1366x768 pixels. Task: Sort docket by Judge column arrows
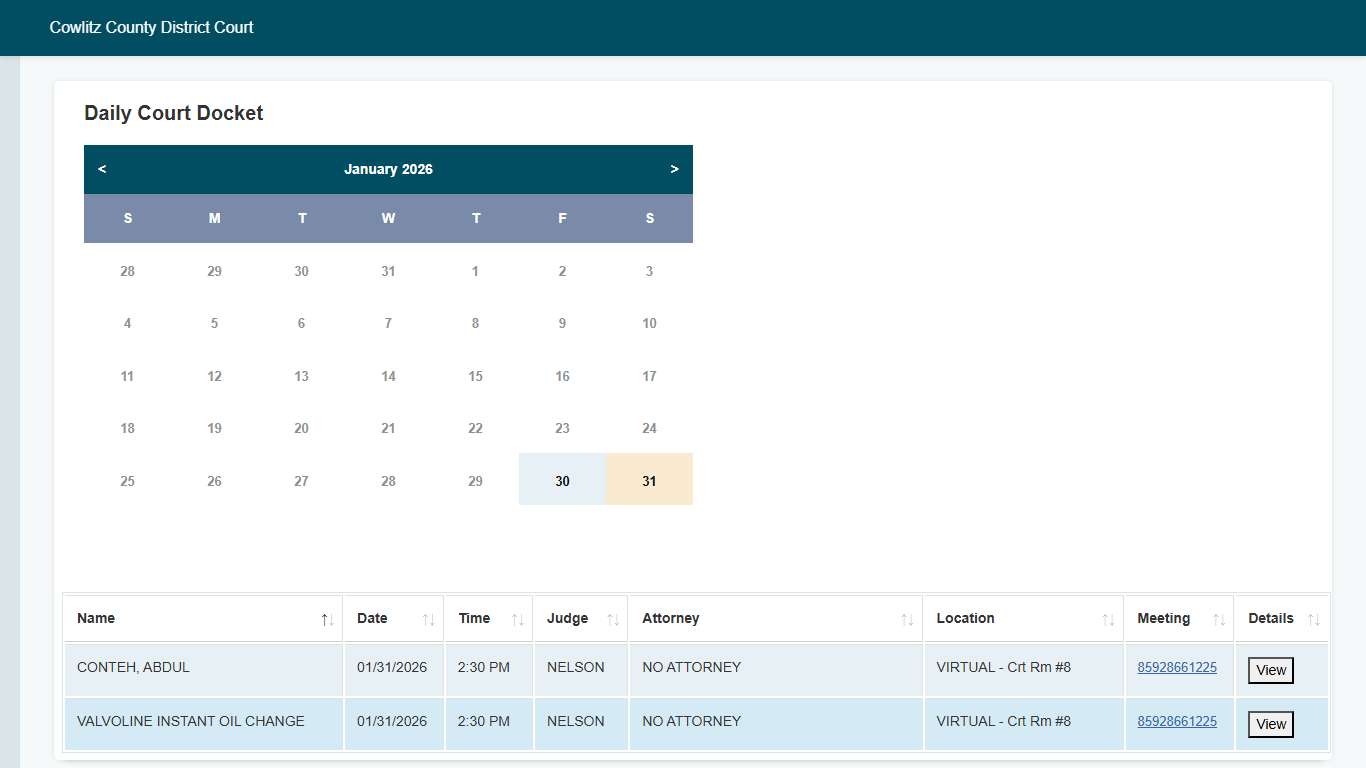pos(613,620)
